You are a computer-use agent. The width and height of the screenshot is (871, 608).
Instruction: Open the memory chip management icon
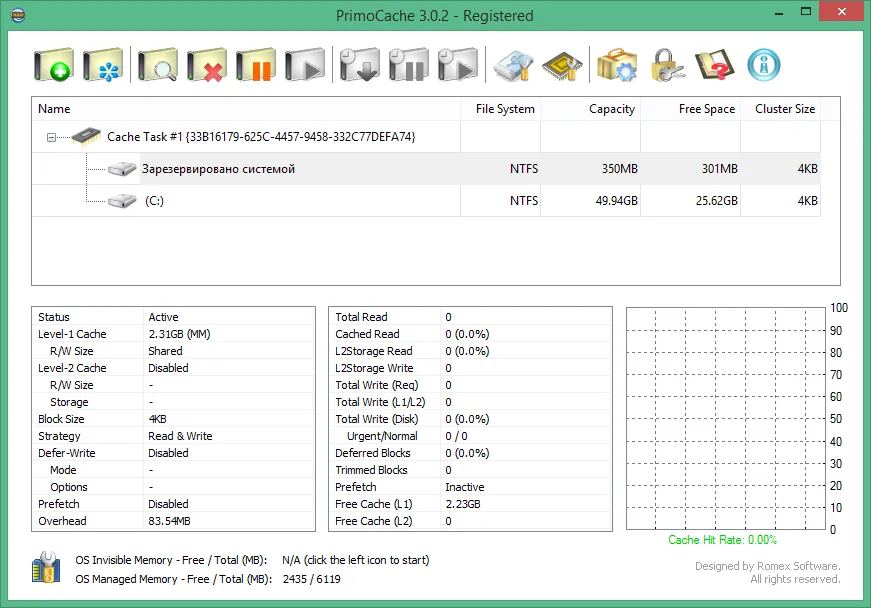click(x=562, y=66)
